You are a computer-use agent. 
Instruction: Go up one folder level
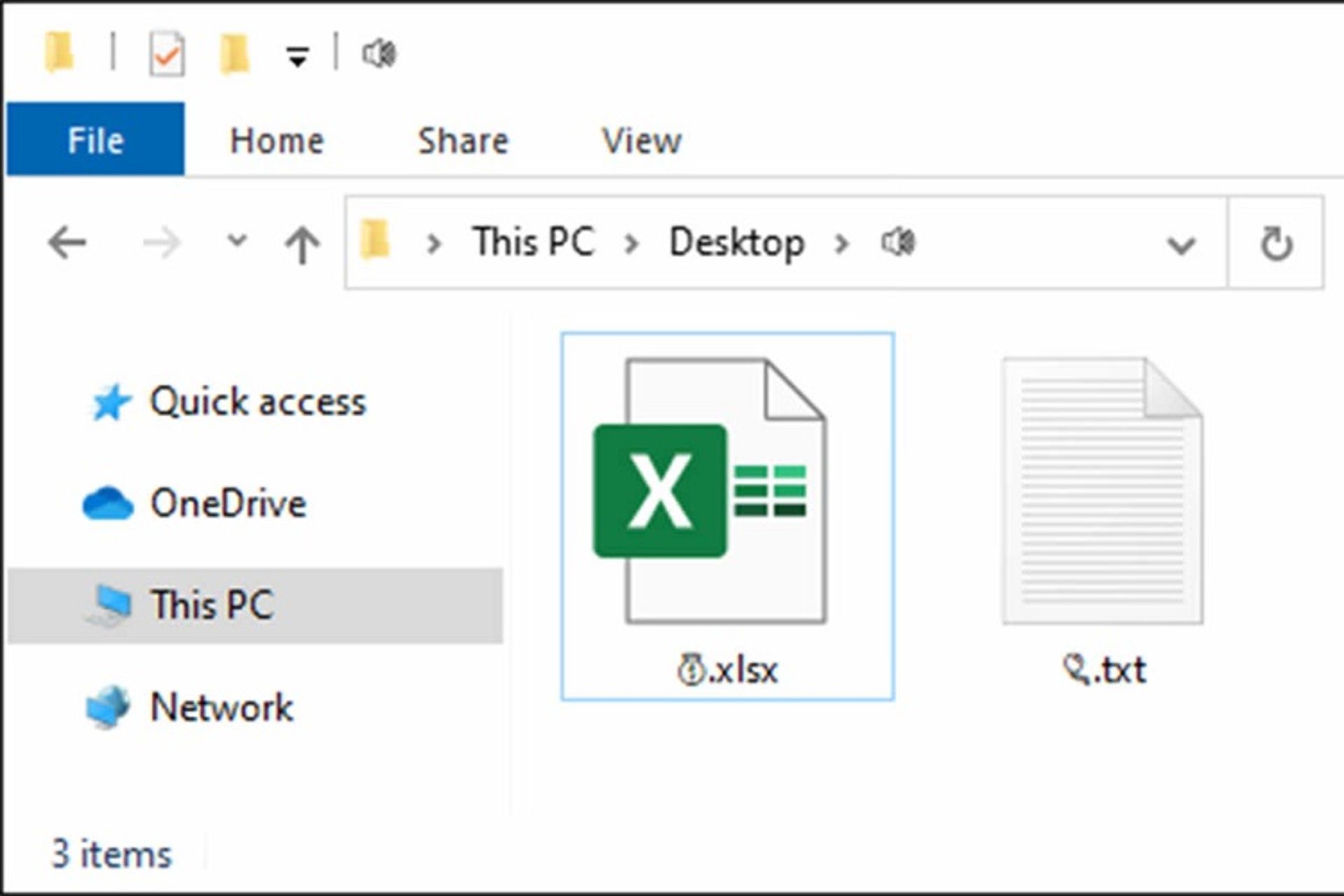[302, 245]
